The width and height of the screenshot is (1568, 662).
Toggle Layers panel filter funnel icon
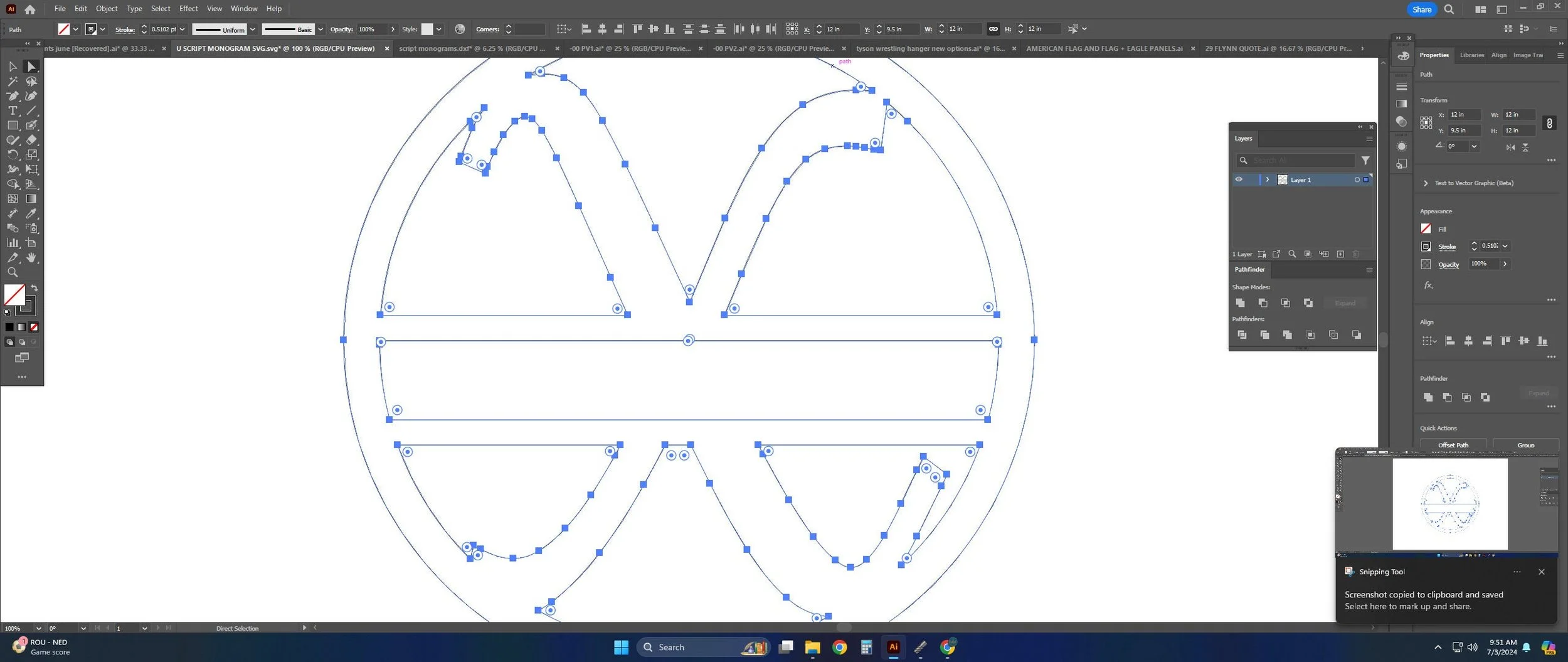(1365, 161)
